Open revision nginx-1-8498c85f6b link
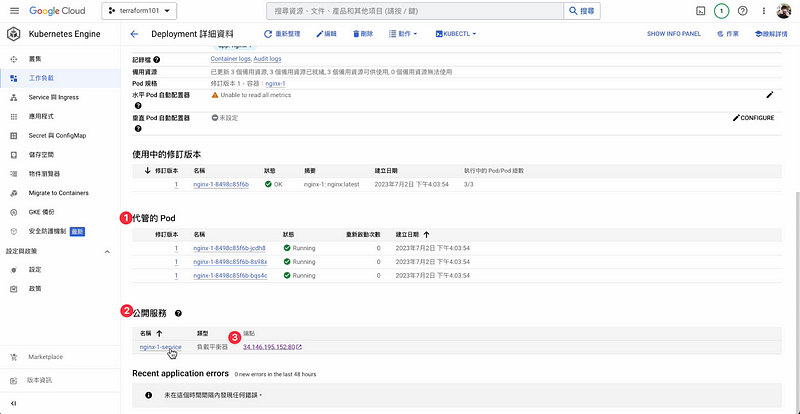Screen dimensions: 800x414 pos(221,184)
